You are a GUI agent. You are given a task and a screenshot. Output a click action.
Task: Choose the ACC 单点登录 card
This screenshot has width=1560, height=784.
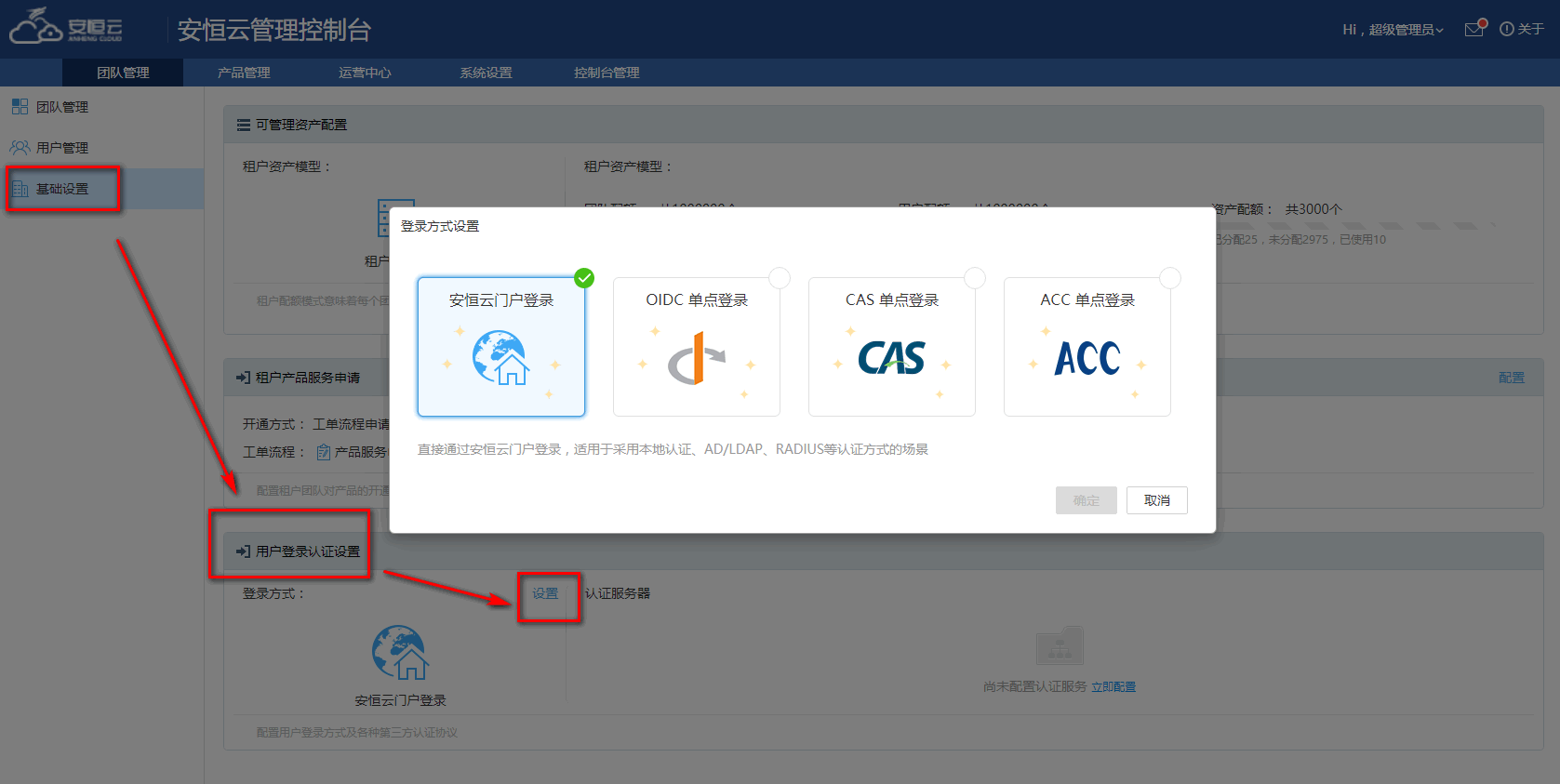1087,347
